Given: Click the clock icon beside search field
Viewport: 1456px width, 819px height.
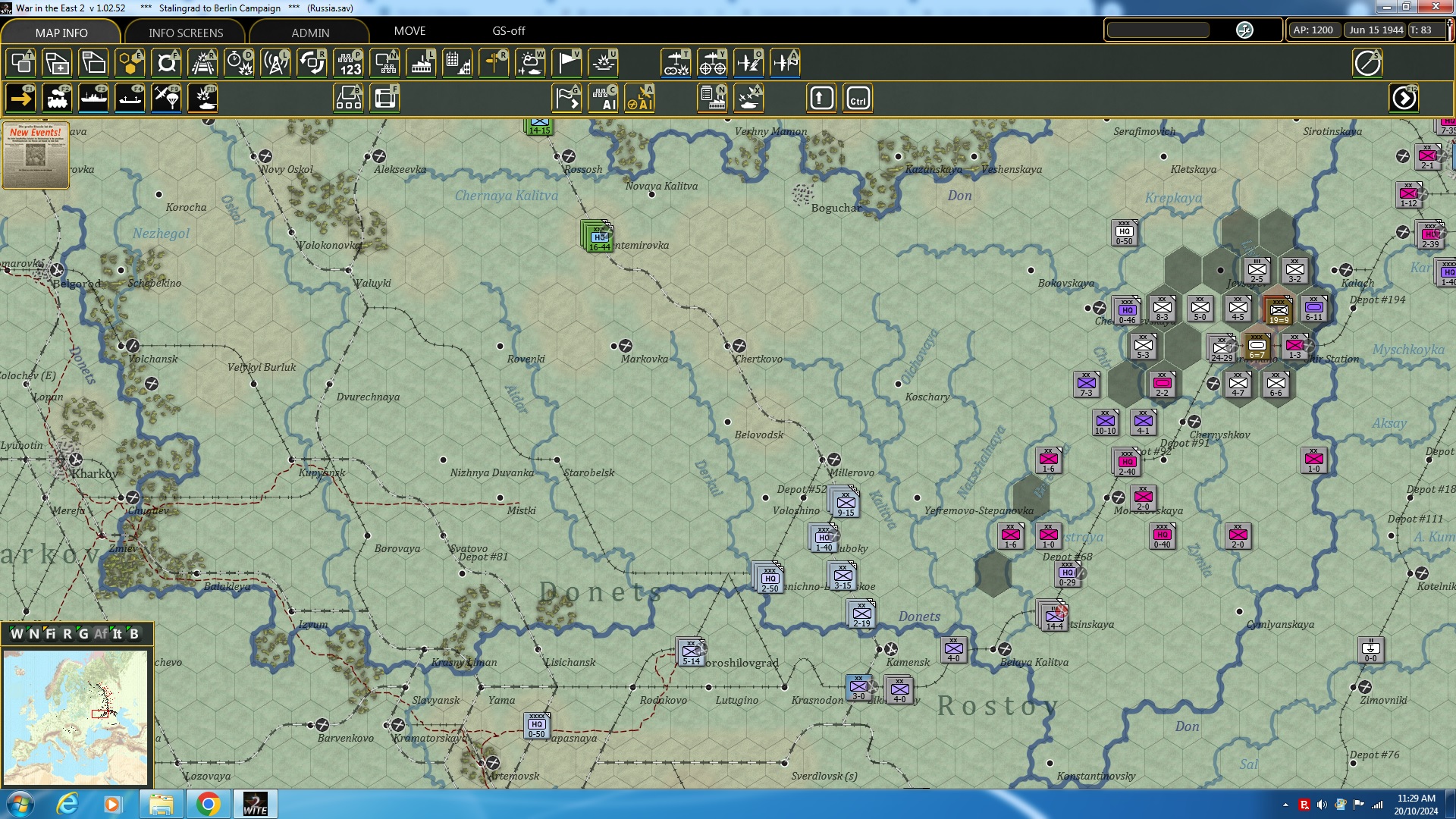Looking at the screenshot, I should click(1244, 30).
